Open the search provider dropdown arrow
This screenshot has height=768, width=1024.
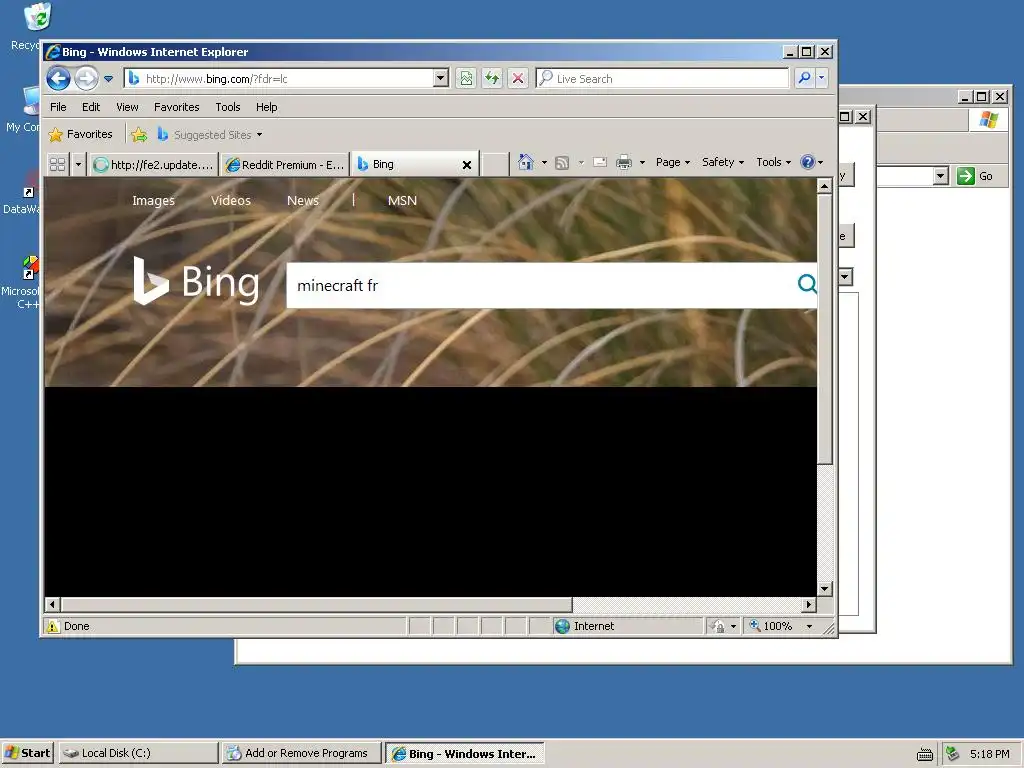point(822,78)
